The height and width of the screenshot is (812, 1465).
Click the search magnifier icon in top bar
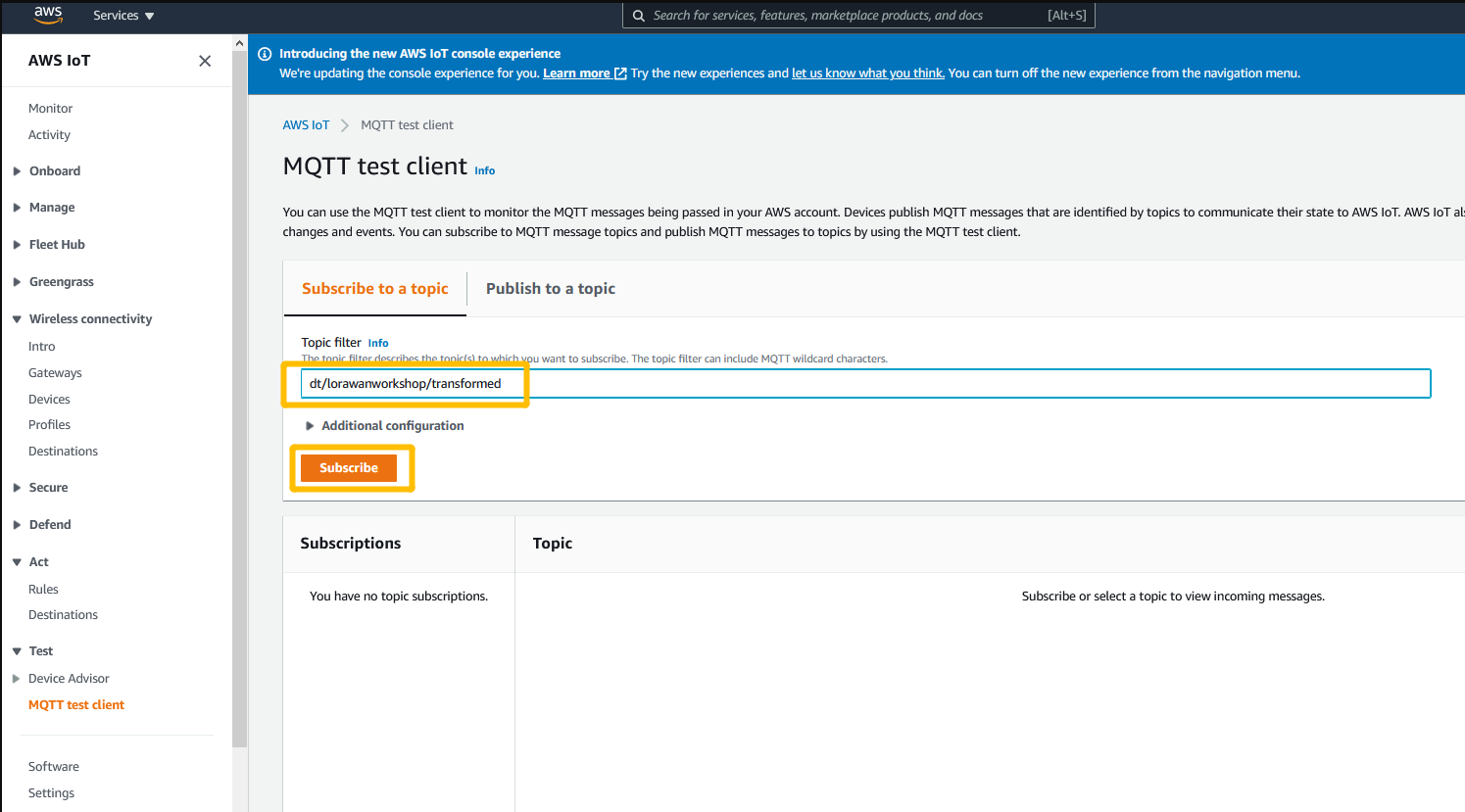(x=639, y=16)
